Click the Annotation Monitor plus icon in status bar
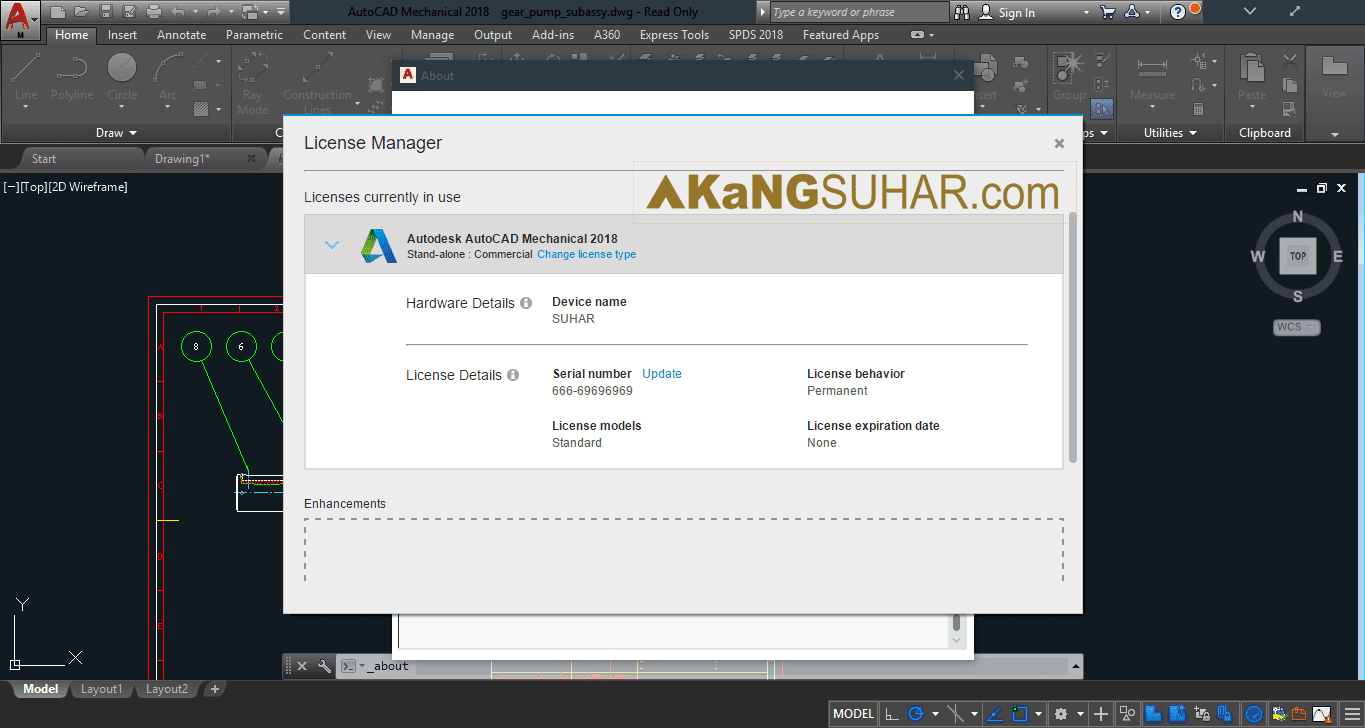Viewport: 1365px width, 728px height. click(1101, 714)
